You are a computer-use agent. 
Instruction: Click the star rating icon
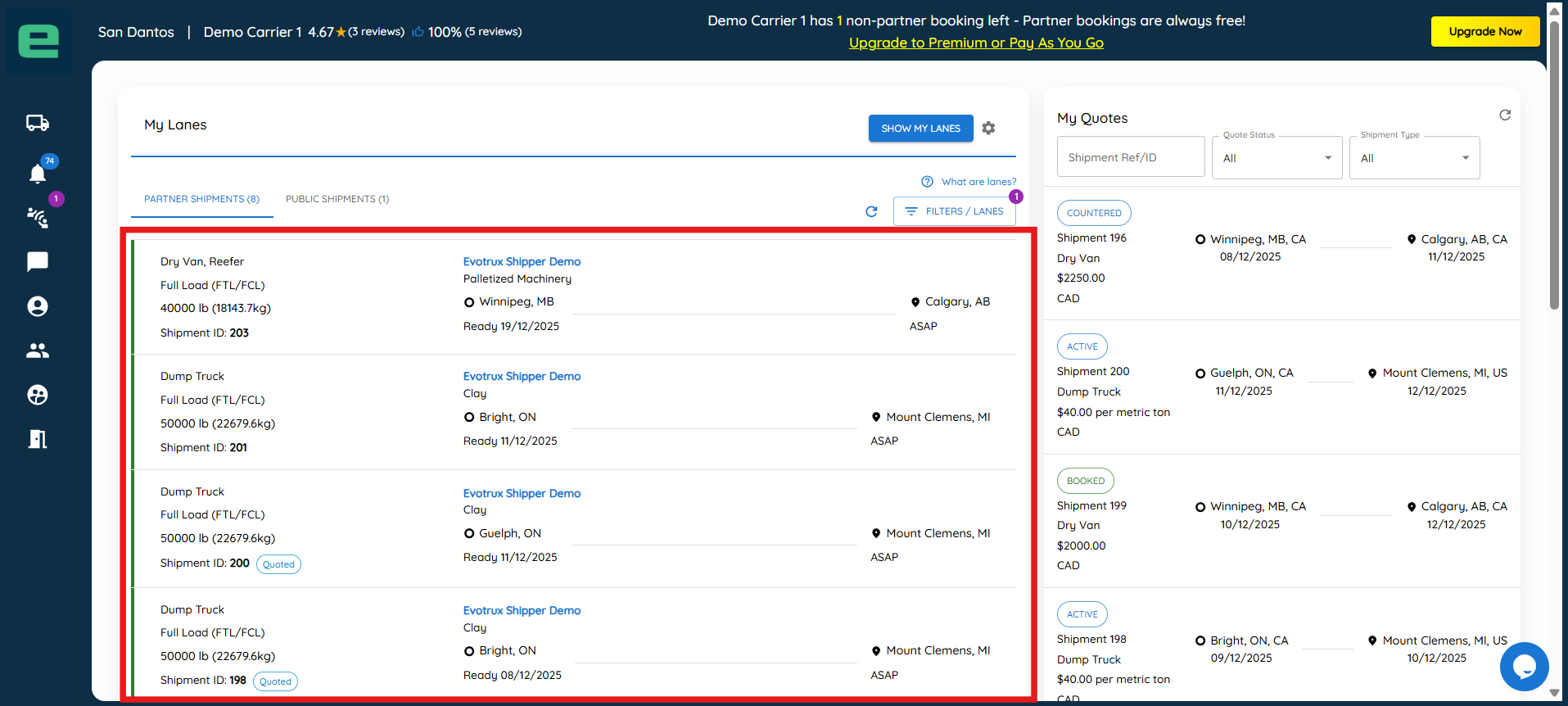pyautogui.click(x=341, y=32)
